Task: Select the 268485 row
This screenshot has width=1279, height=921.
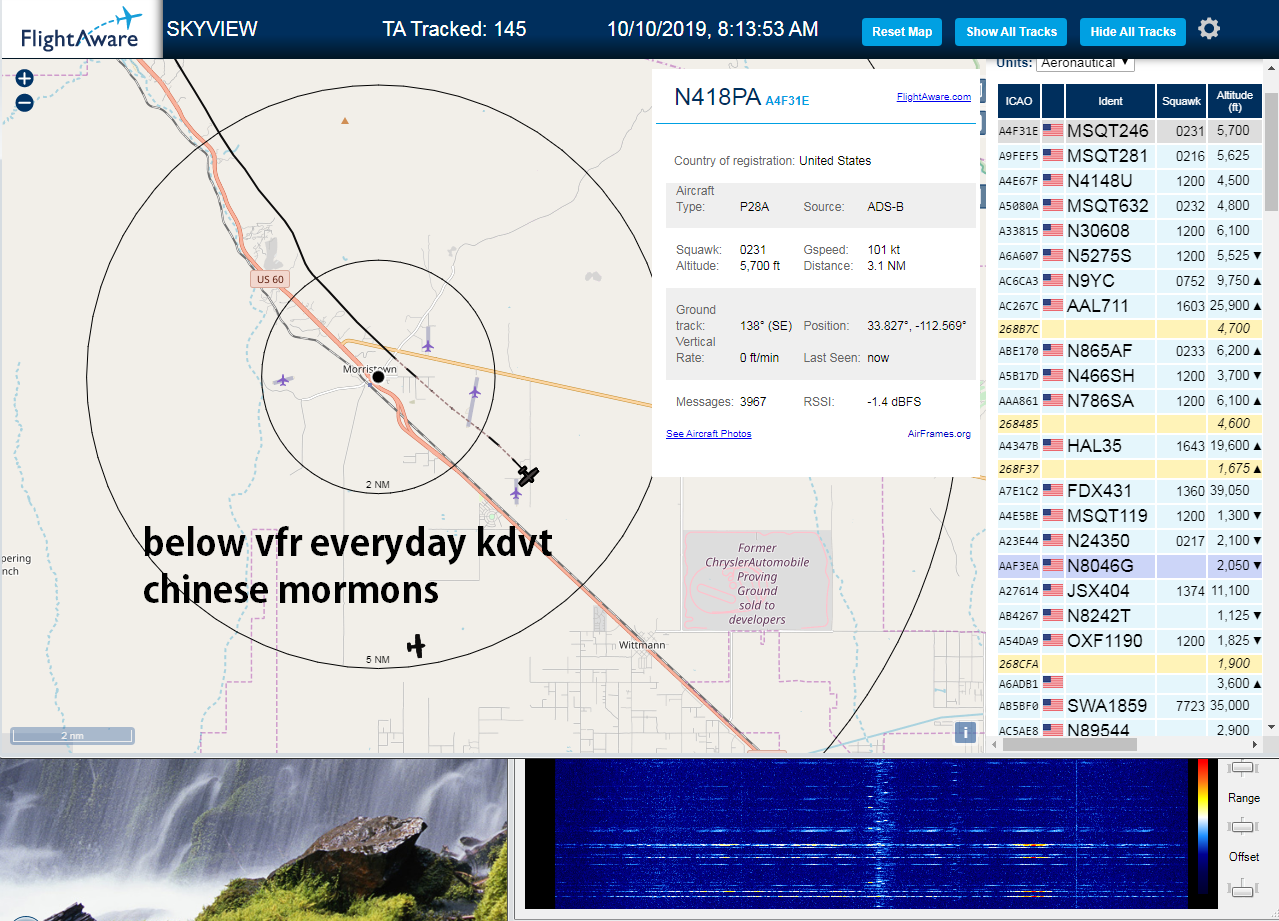Action: click(x=1130, y=423)
